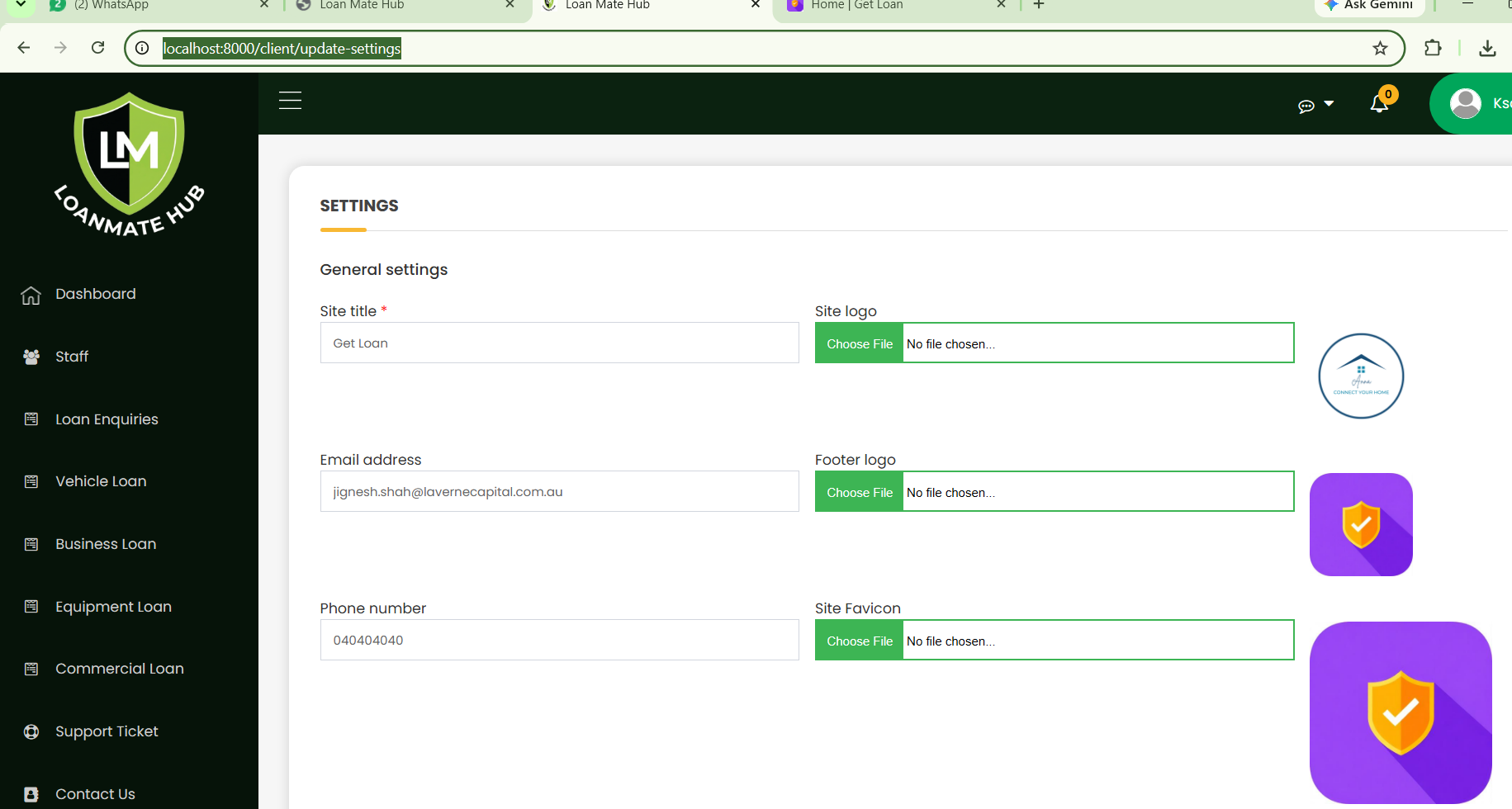1512x809 pixels.
Task: Reload the page using browser refresh icon
Action: coord(97,48)
